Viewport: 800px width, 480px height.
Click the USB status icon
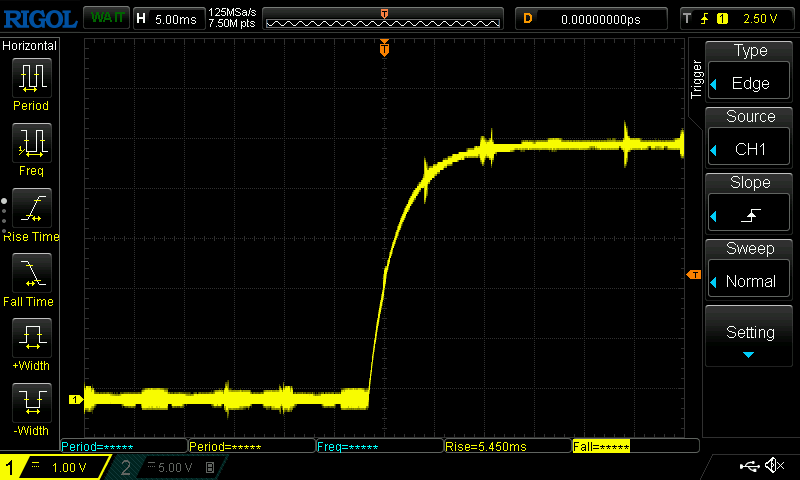(x=748, y=466)
